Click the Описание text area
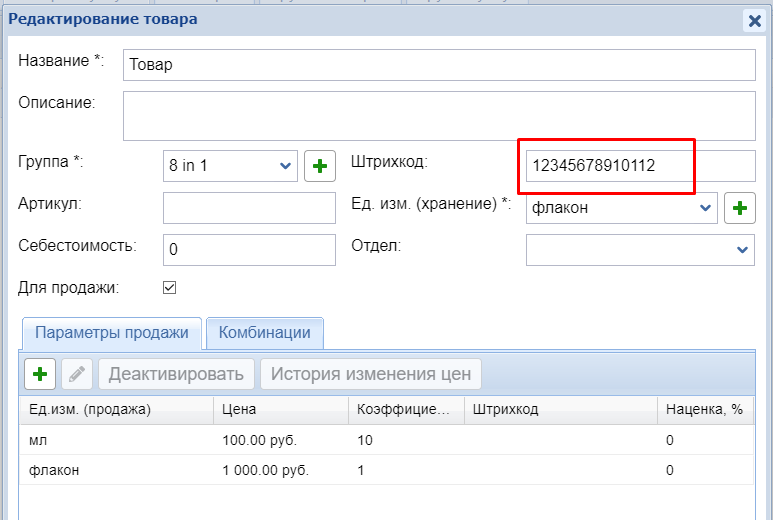Image resolution: width=773 pixels, height=520 pixels. 438,115
